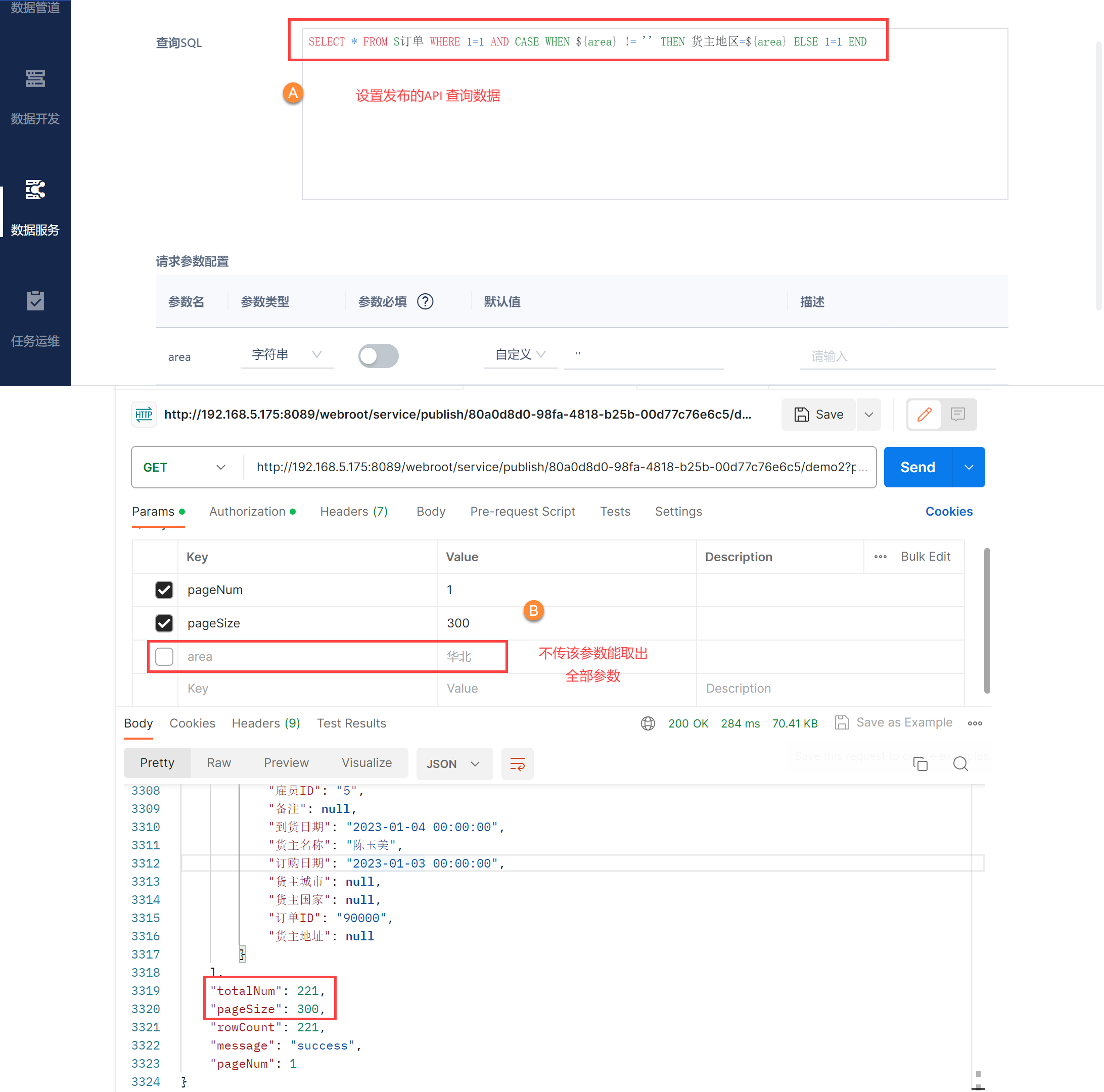The image size is (1104, 1092).
Task: Select the Raw view
Action: coord(219,763)
